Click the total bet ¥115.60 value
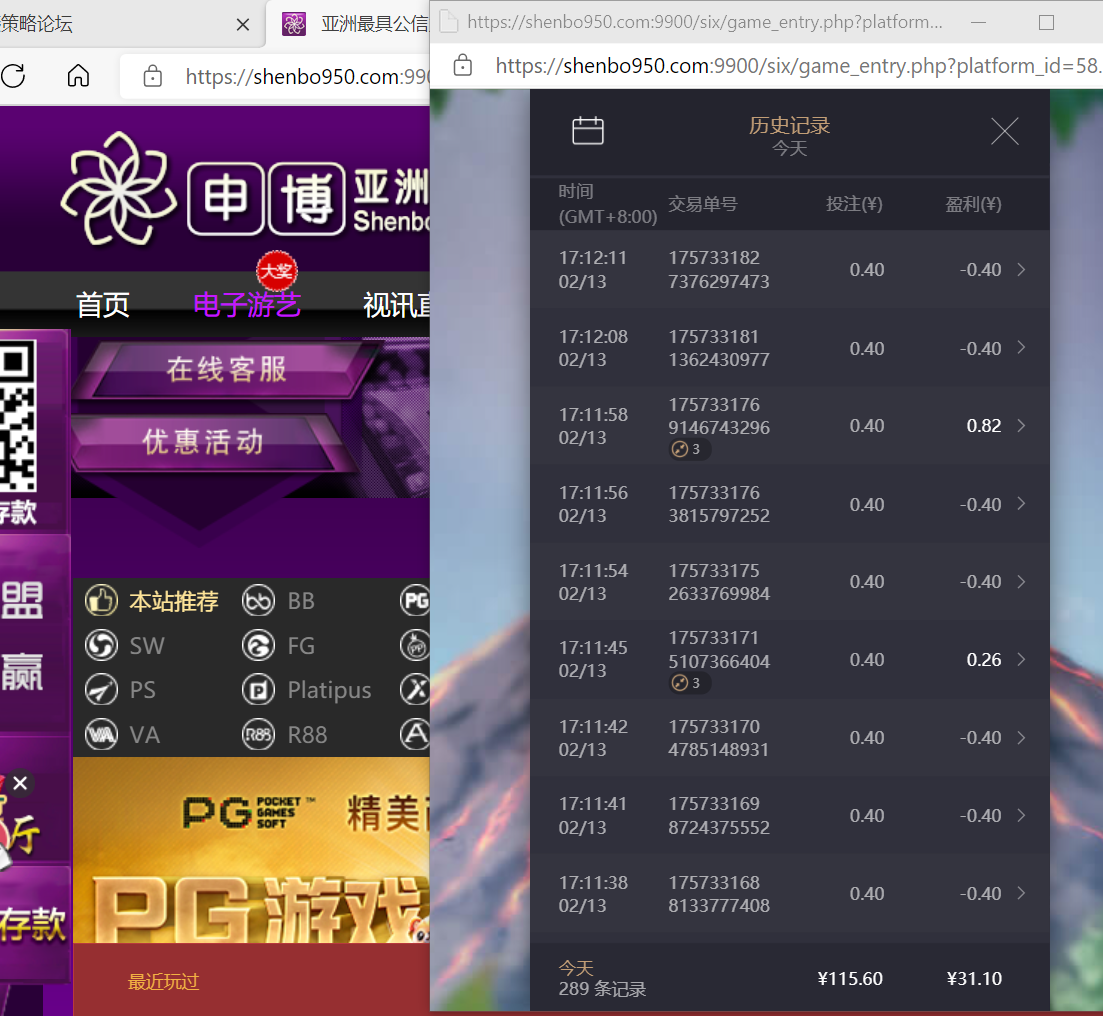 point(850,979)
